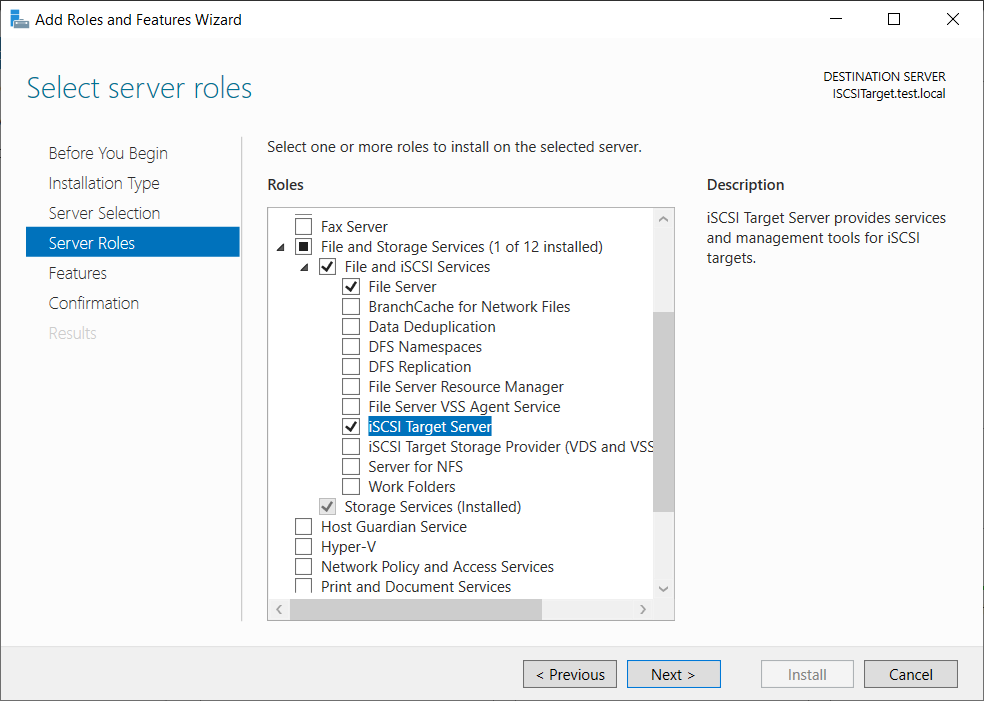Select Storage Services (Installed) row
The image size is (984, 701).
[x=432, y=506]
